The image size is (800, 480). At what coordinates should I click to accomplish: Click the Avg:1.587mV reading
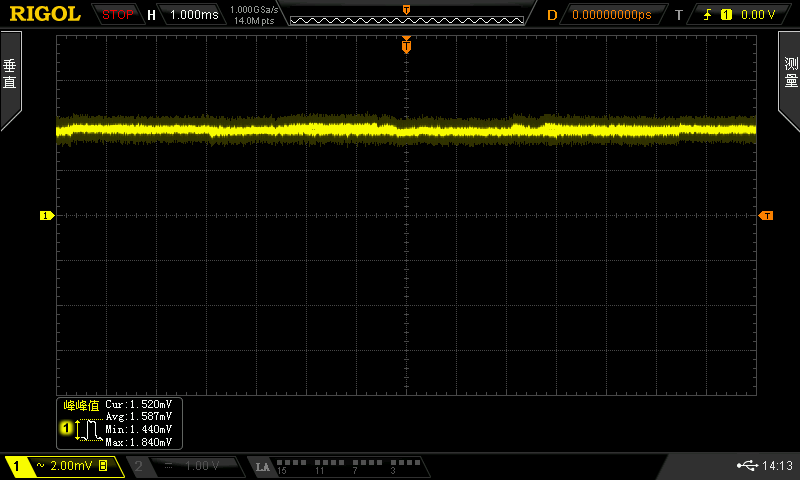click(139, 417)
